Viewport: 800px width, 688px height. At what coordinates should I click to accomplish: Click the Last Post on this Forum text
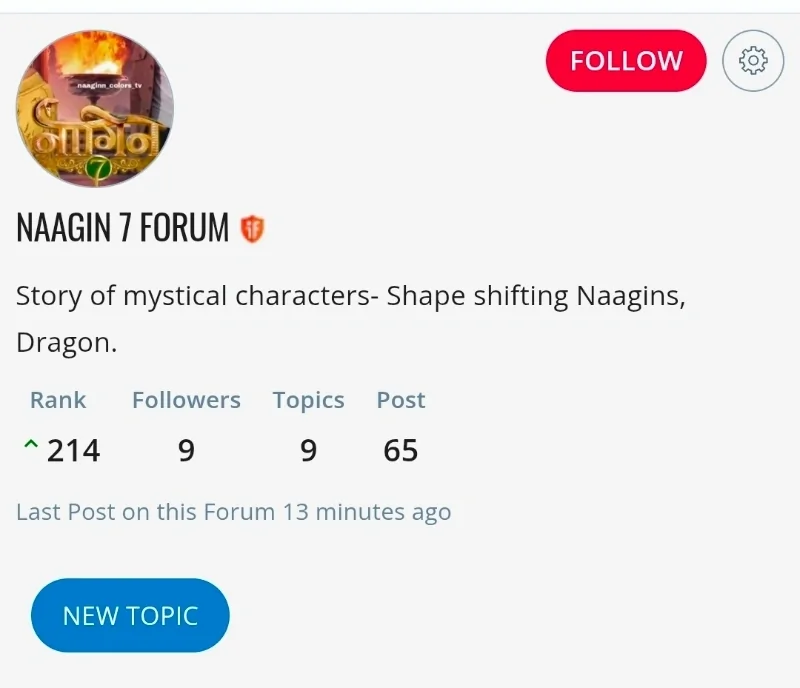pos(145,512)
